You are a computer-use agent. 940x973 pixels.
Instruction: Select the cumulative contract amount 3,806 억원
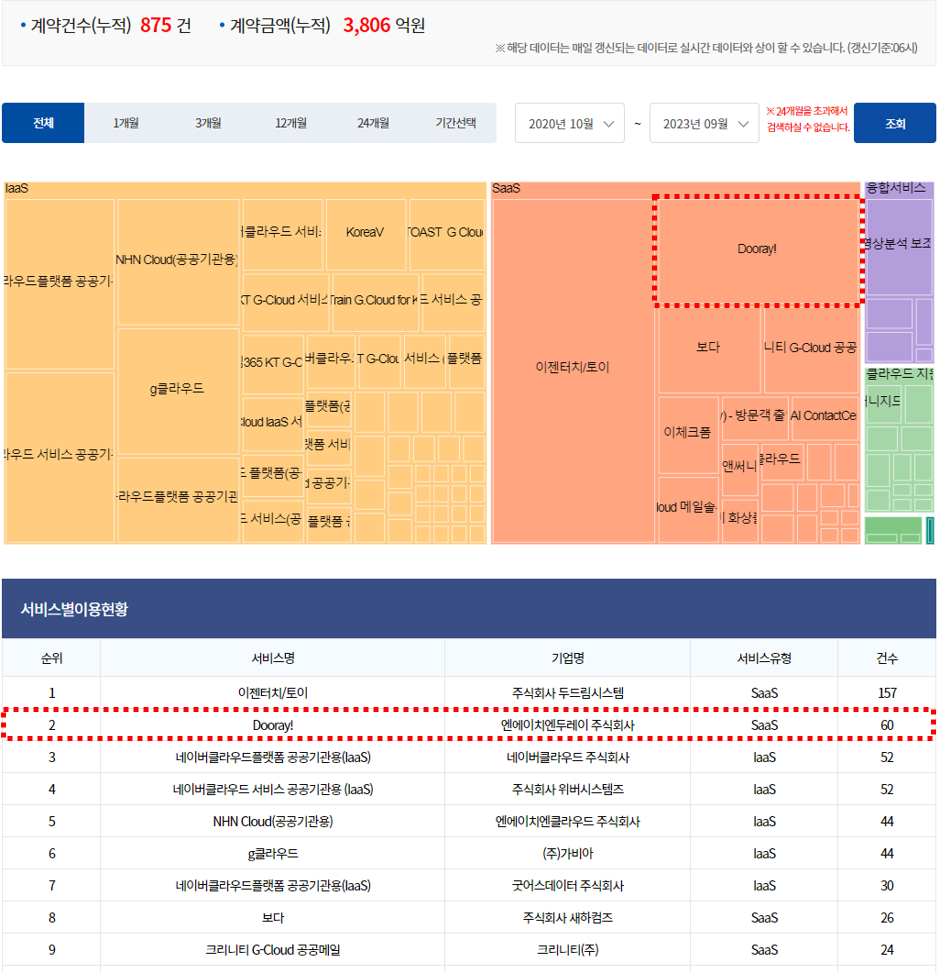click(384, 25)
